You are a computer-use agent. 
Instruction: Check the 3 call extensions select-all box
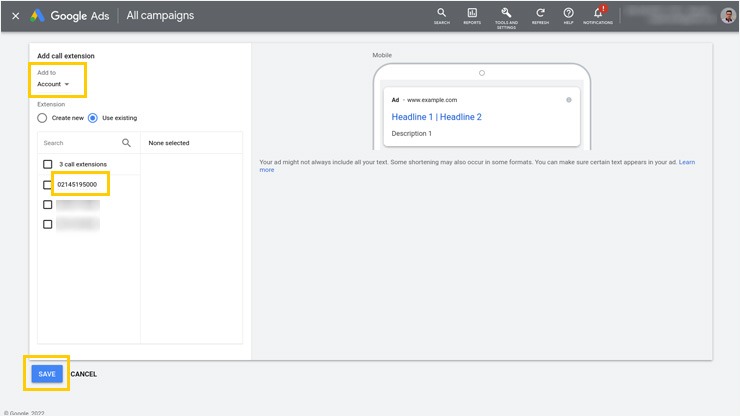(48, 164)
